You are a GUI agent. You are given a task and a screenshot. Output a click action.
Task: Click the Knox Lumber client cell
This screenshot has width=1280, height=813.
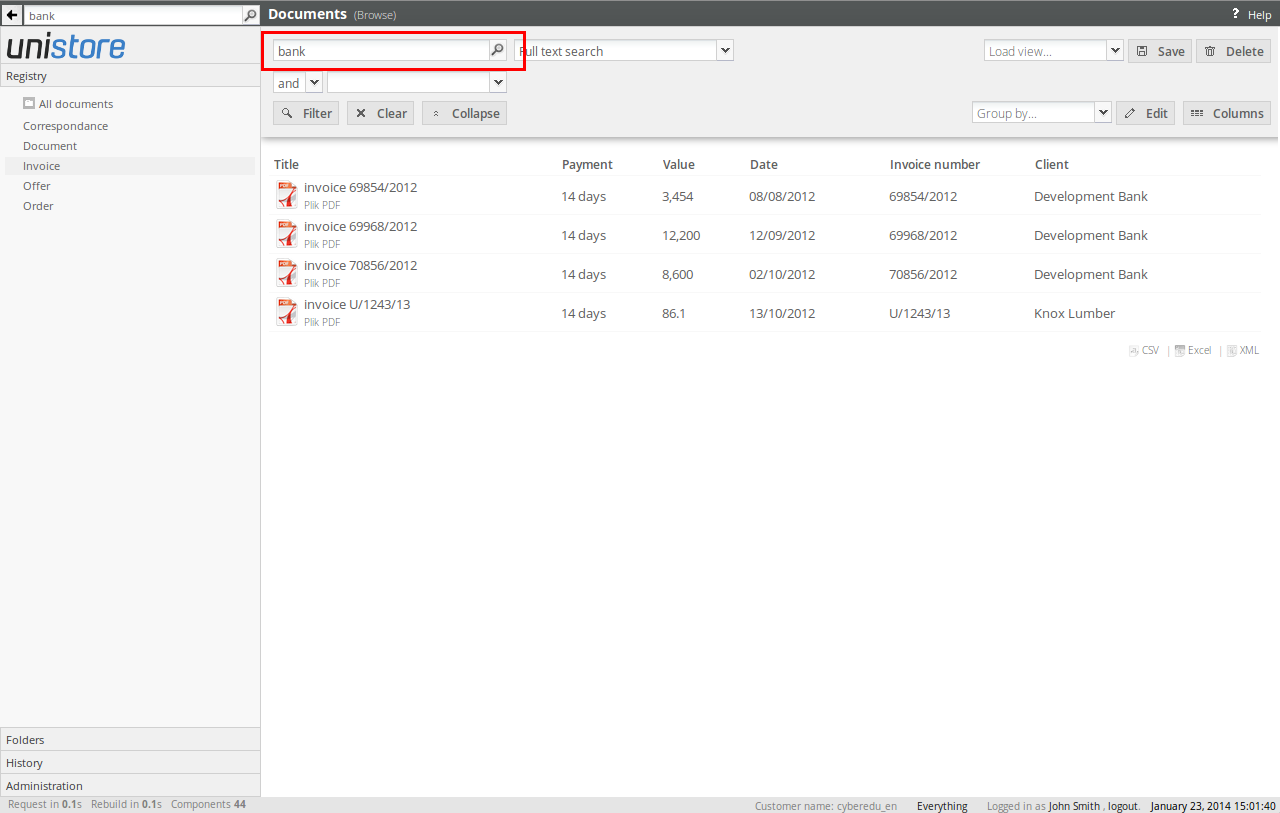click(1074, 313)
